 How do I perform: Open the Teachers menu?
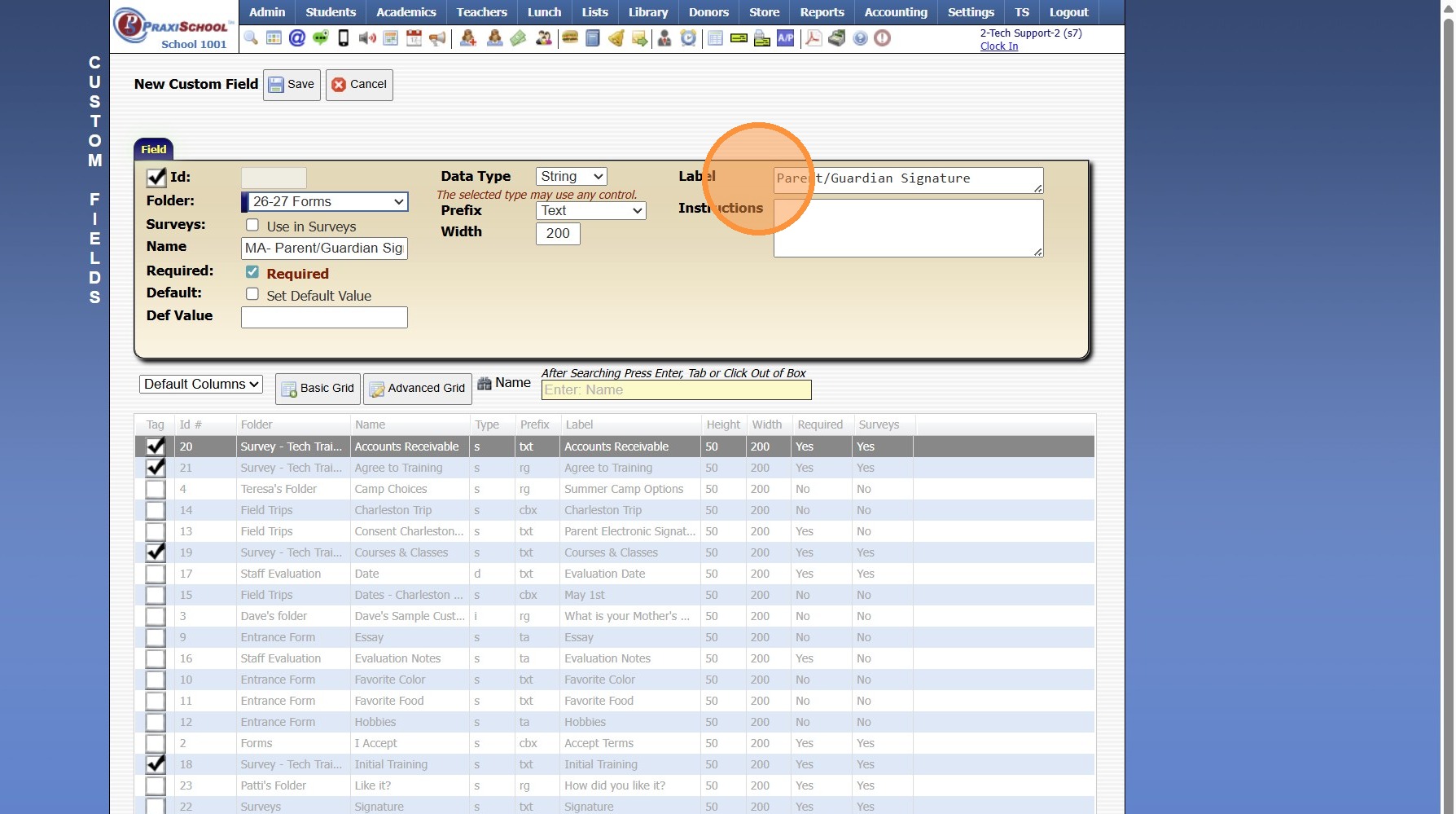pyautogui.click(x=482, y=12)
